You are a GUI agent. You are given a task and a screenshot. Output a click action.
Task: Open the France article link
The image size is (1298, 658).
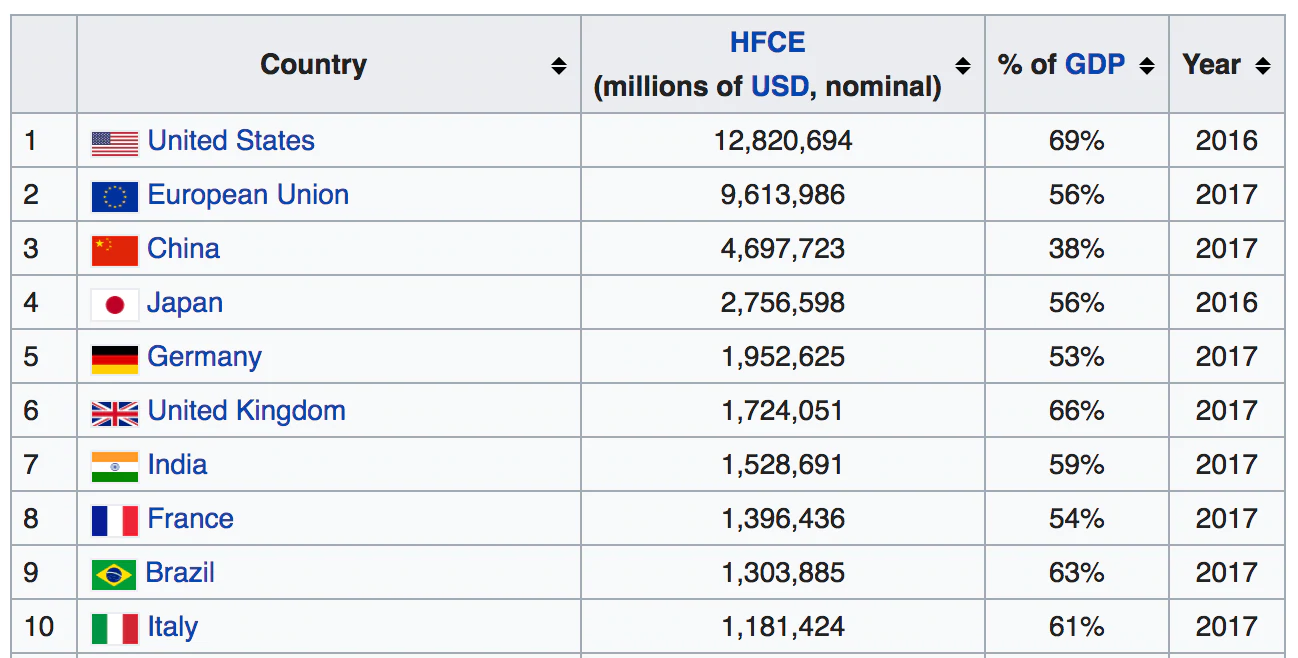(190, 519)
